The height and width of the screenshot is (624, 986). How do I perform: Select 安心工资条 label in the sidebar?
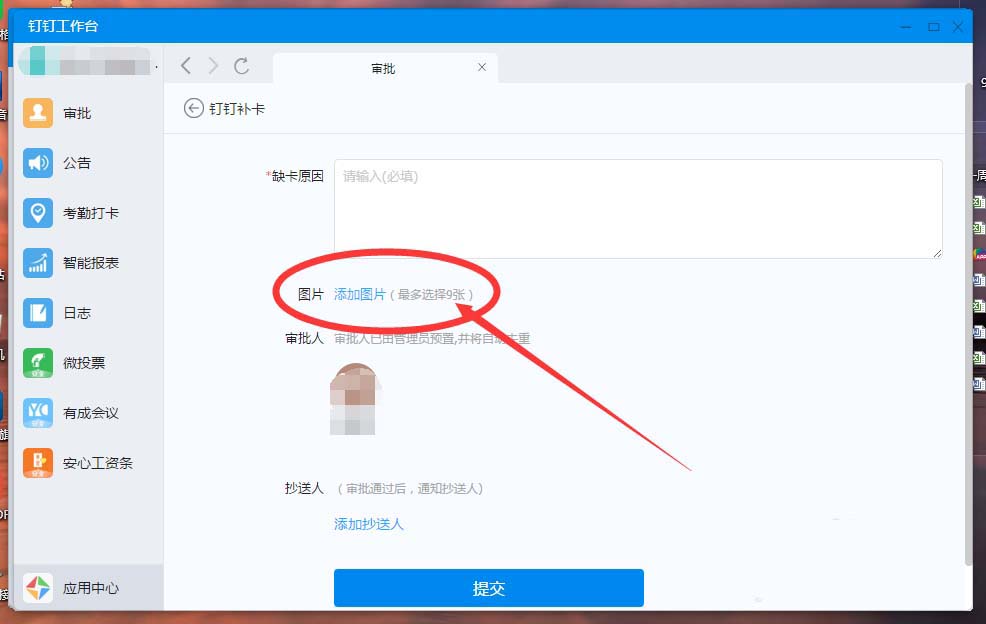(x=98, y=463)
